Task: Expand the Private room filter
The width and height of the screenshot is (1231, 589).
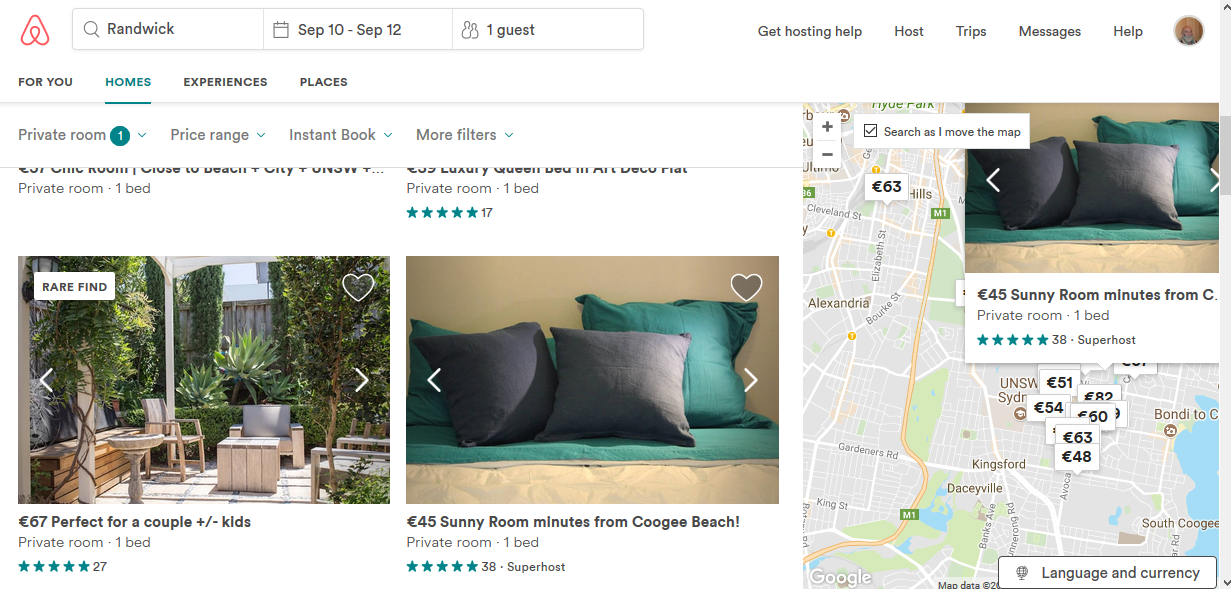Action: pyautogui.click(x=82, y=135)
